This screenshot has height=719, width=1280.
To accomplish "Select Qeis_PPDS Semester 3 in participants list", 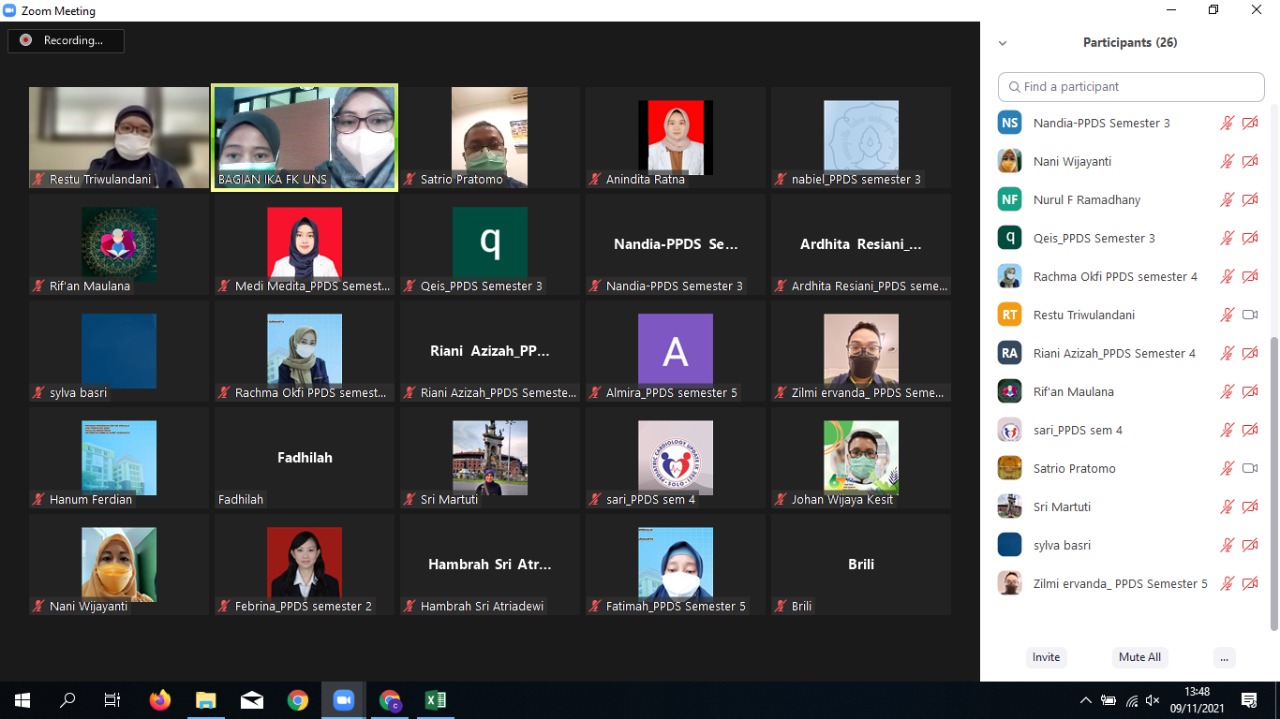I will pyautogui.click(x=1094, y=238).
